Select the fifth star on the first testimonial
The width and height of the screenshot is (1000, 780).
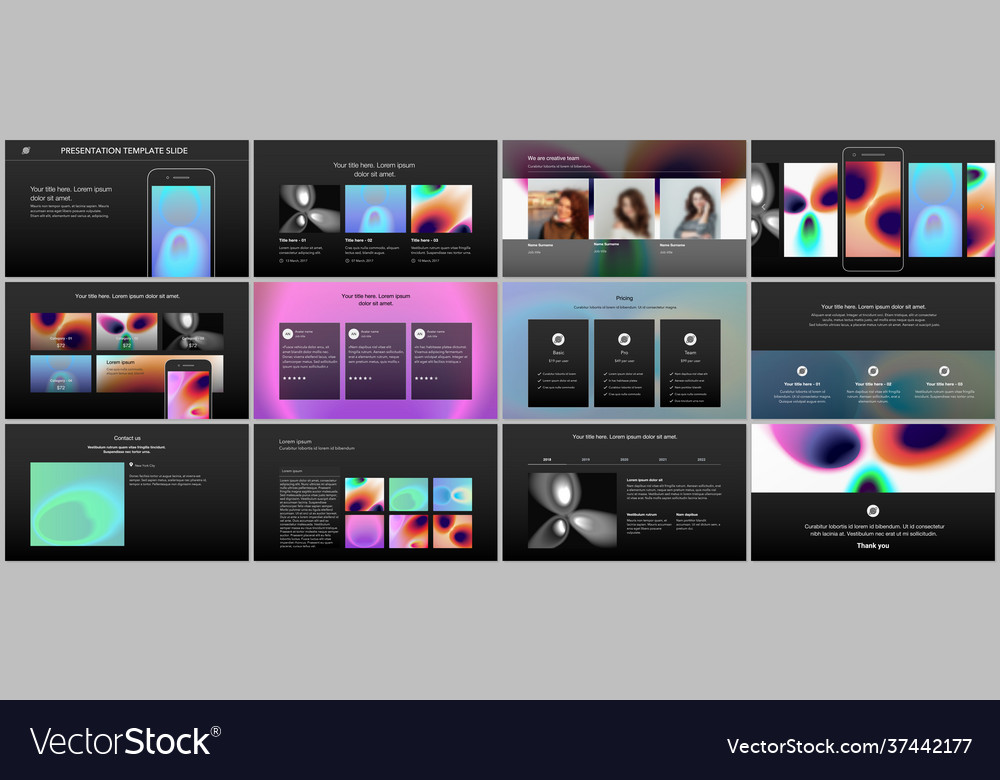(305, 378)
